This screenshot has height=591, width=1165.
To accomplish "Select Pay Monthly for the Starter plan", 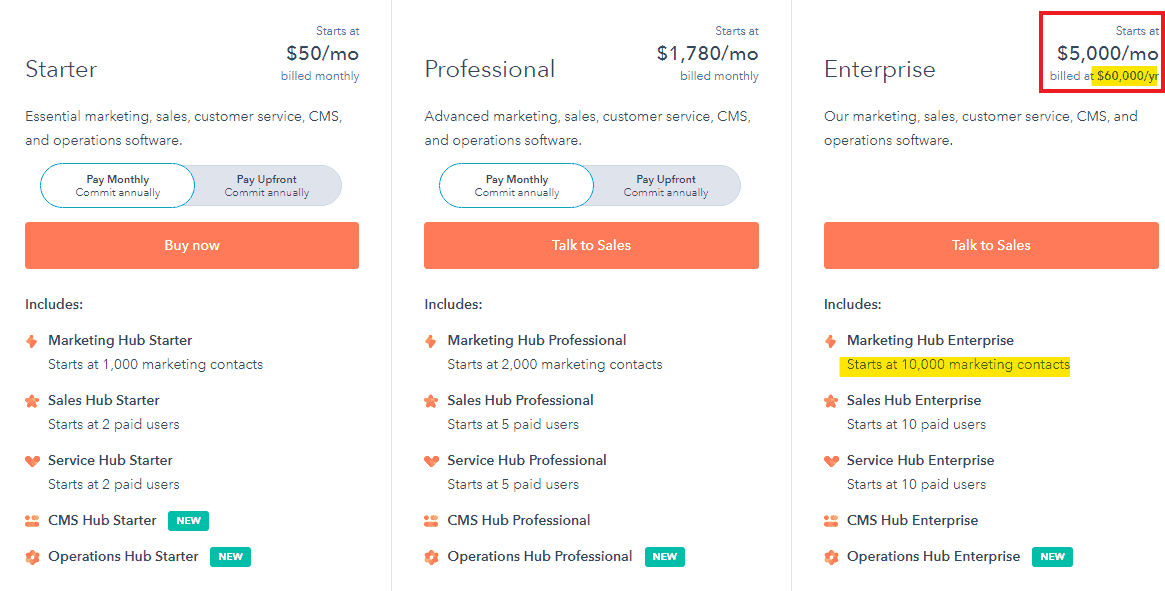I will (x=117, y=186).
